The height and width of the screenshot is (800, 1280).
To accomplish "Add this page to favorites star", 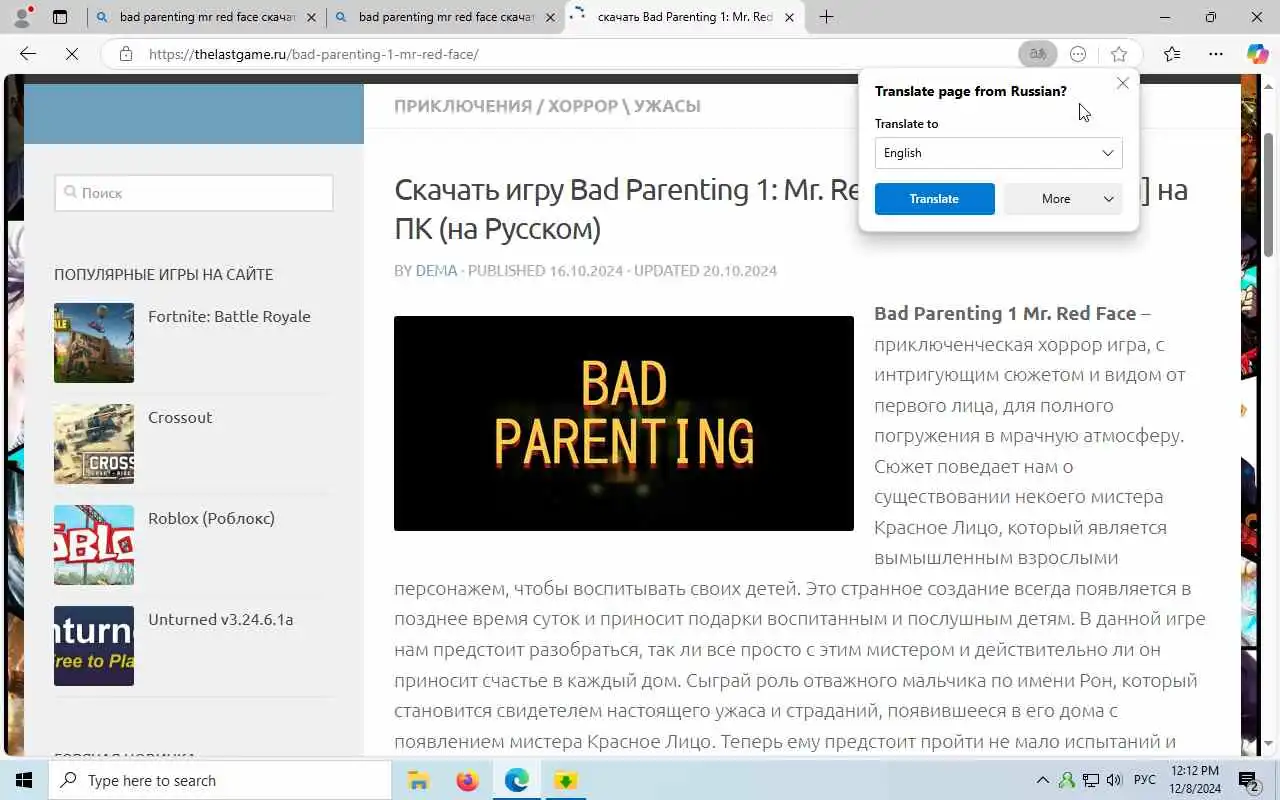I will tap(1118, 54).
